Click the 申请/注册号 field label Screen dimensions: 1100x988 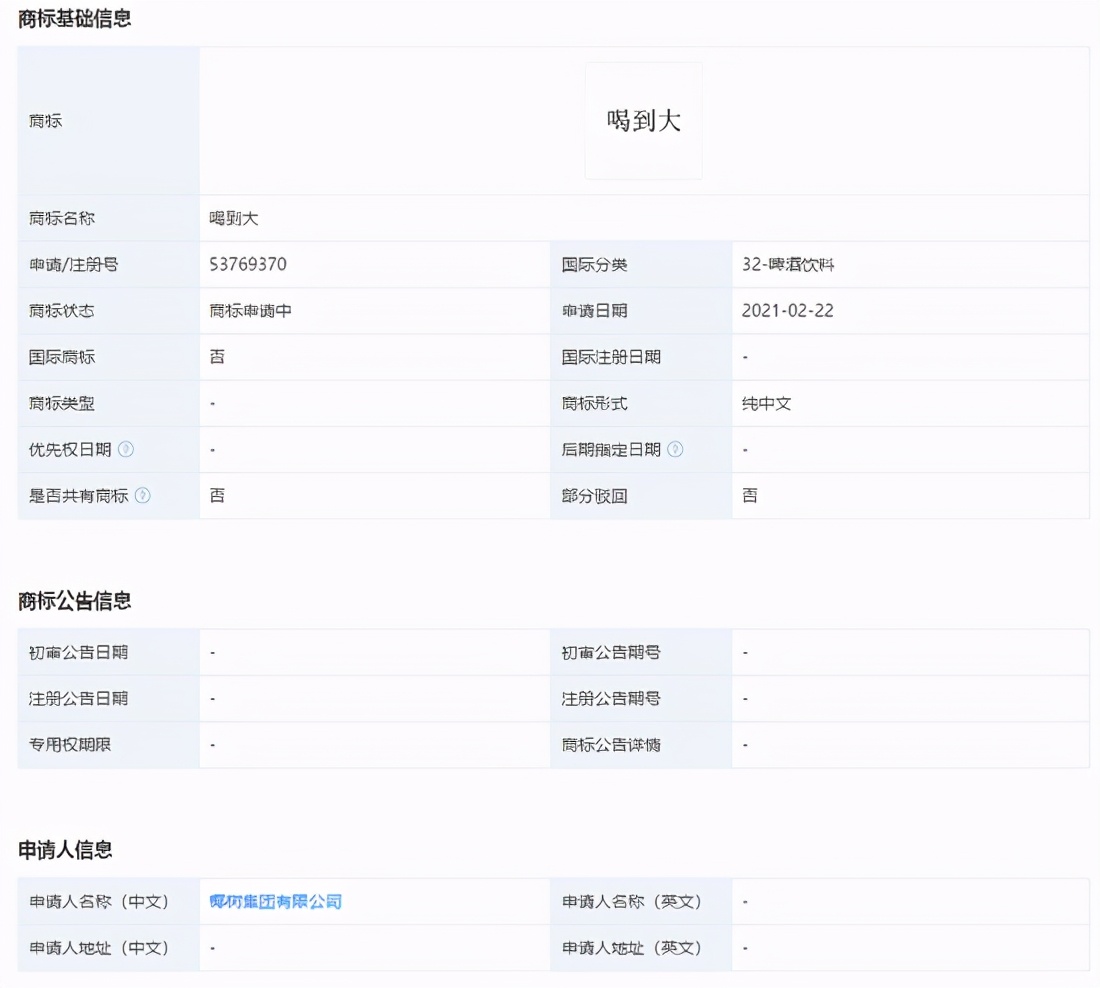74,265
